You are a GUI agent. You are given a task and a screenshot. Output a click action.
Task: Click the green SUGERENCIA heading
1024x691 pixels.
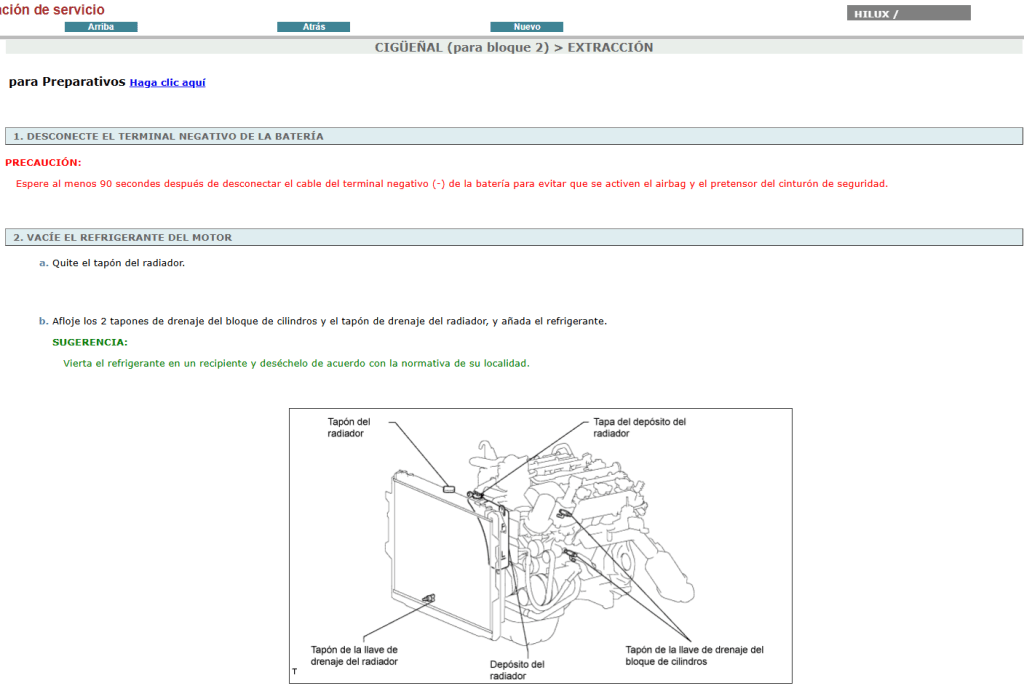[x=90, y=342]
